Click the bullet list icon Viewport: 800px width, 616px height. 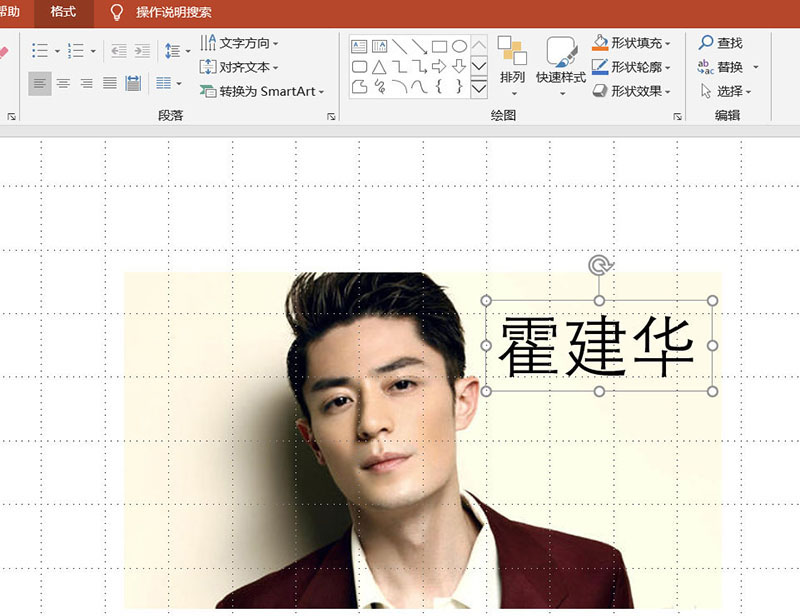(x=40, y=51)
